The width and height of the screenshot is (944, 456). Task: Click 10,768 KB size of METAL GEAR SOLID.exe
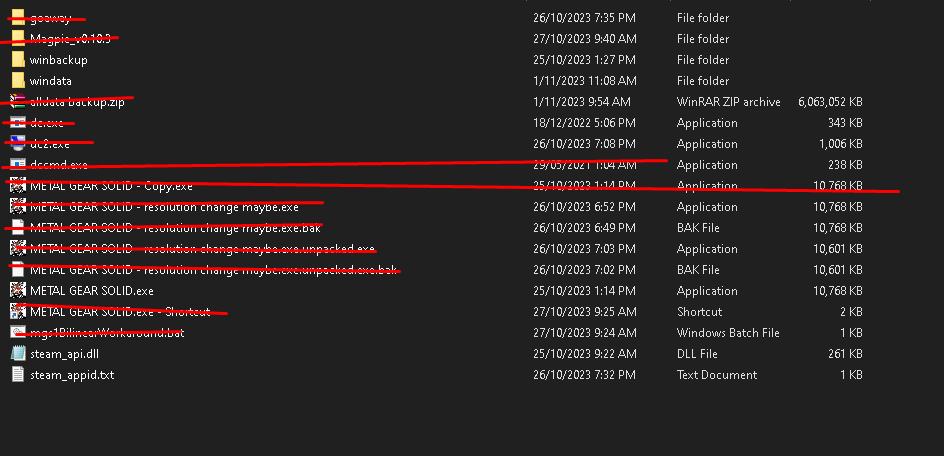coord(837,291)
